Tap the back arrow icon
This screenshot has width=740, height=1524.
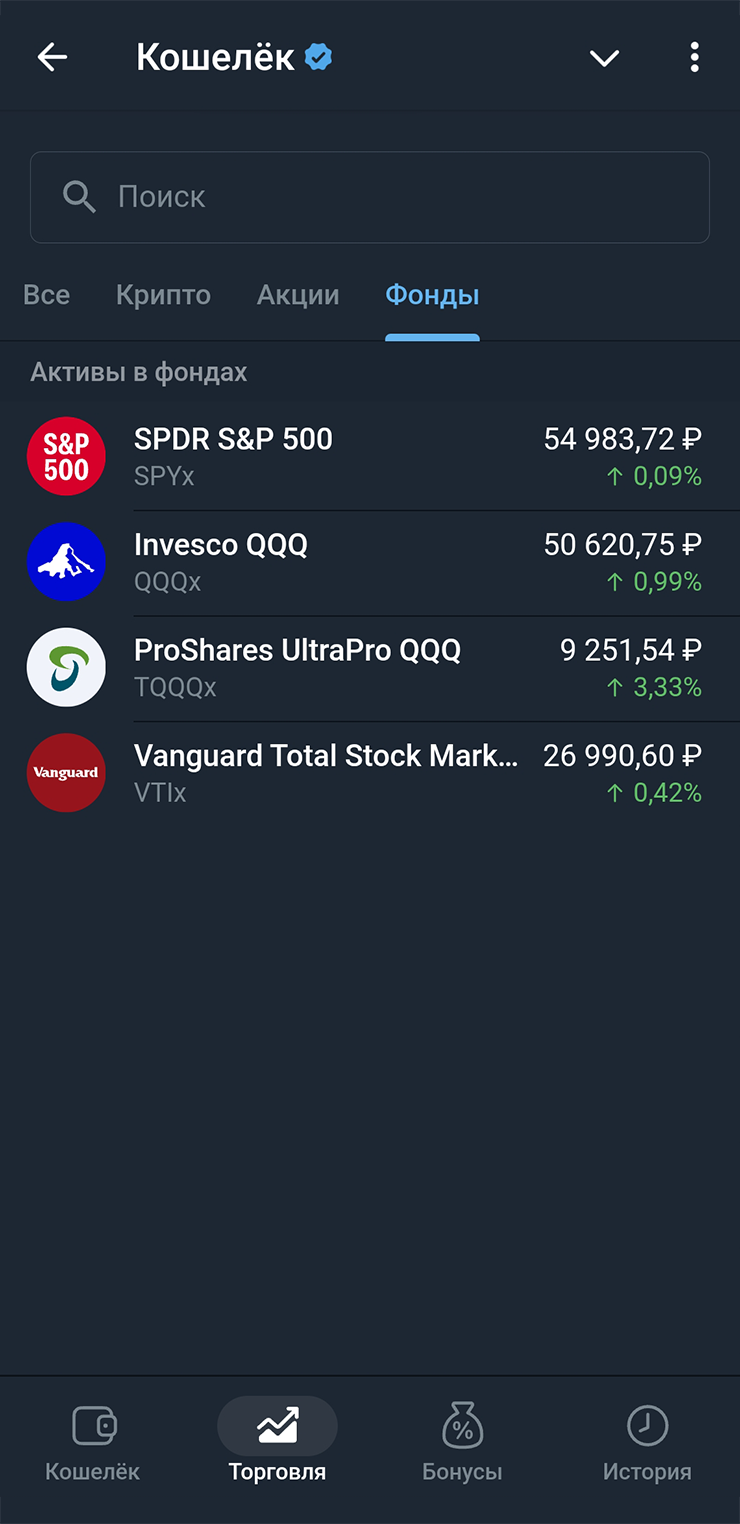pos(52,58)
